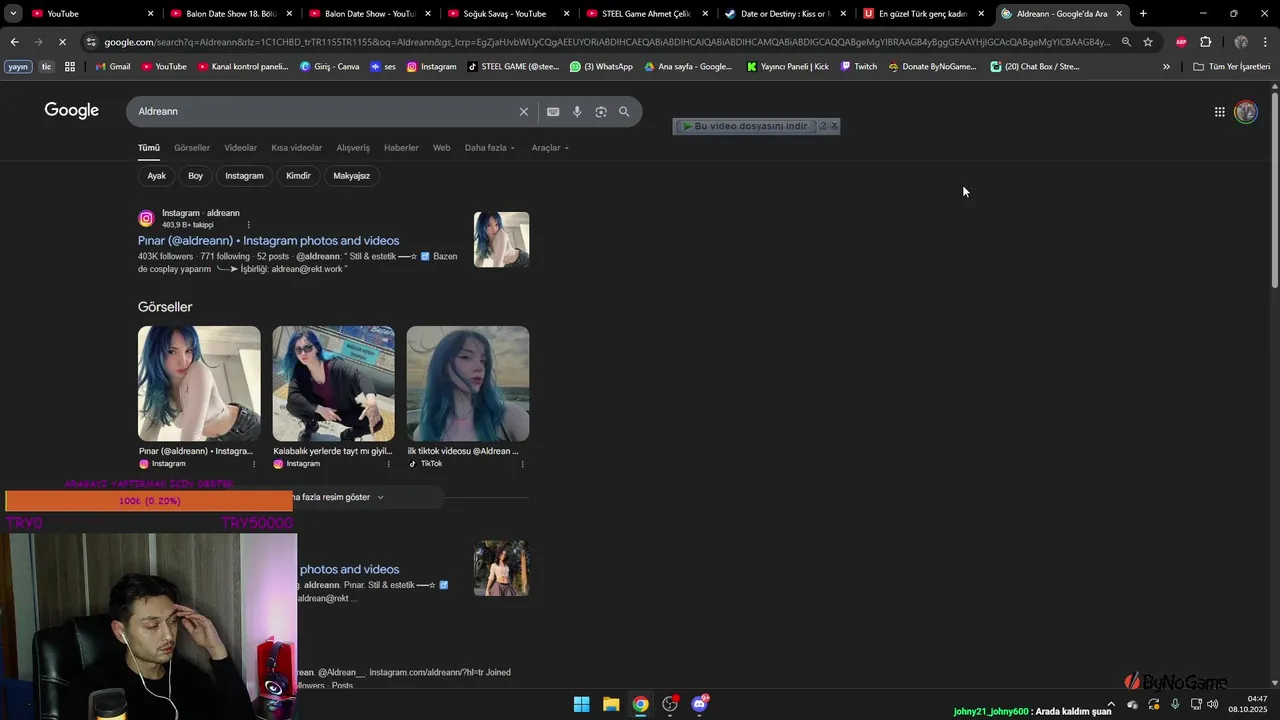Select the Kısa videolar search tab
This screenshot has width=1280, height=720.
click(297, 148)
